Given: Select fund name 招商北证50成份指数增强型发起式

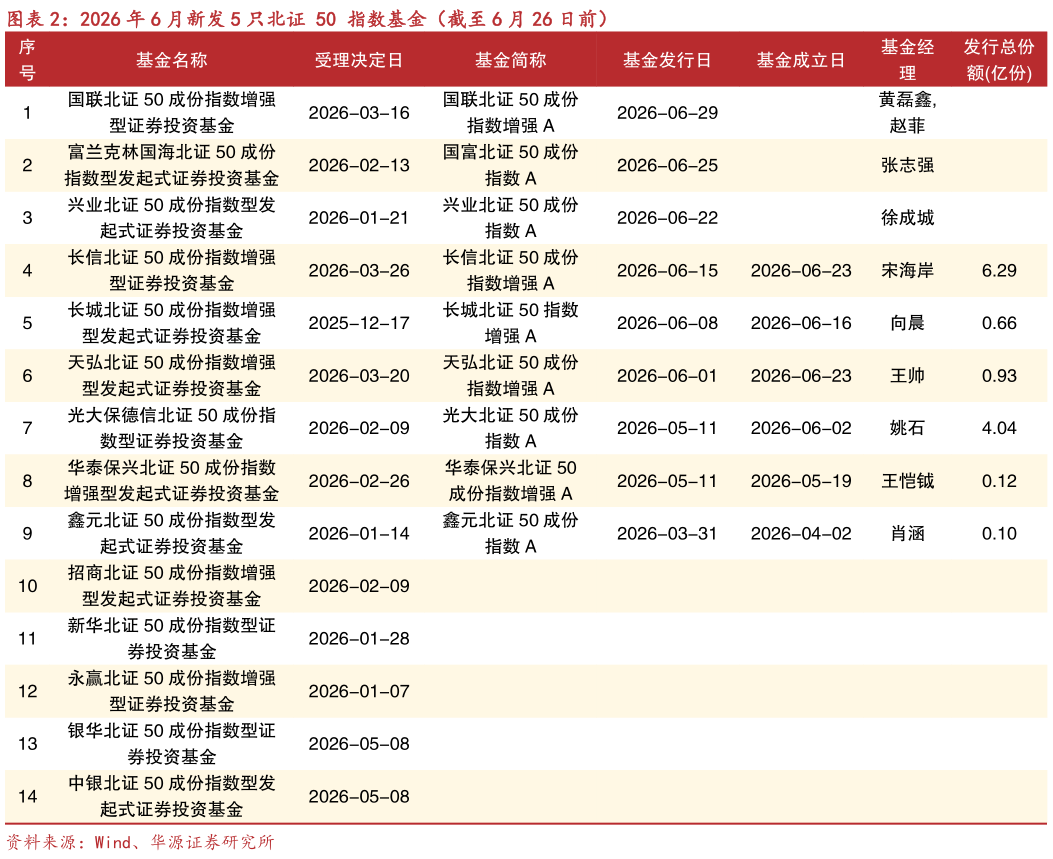Looking at the screenshot, I should 171,586.
